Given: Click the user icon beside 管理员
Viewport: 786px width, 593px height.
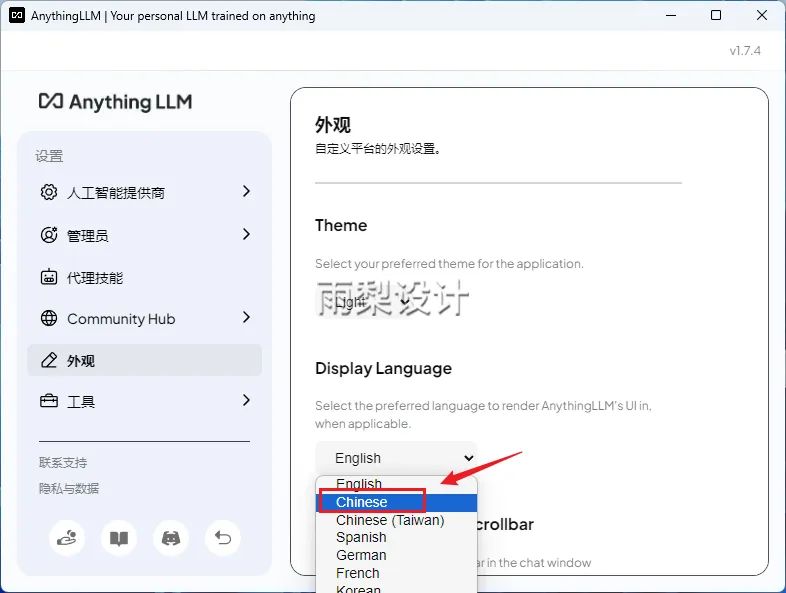Looking at the screenshot, I should coord(49,235).
